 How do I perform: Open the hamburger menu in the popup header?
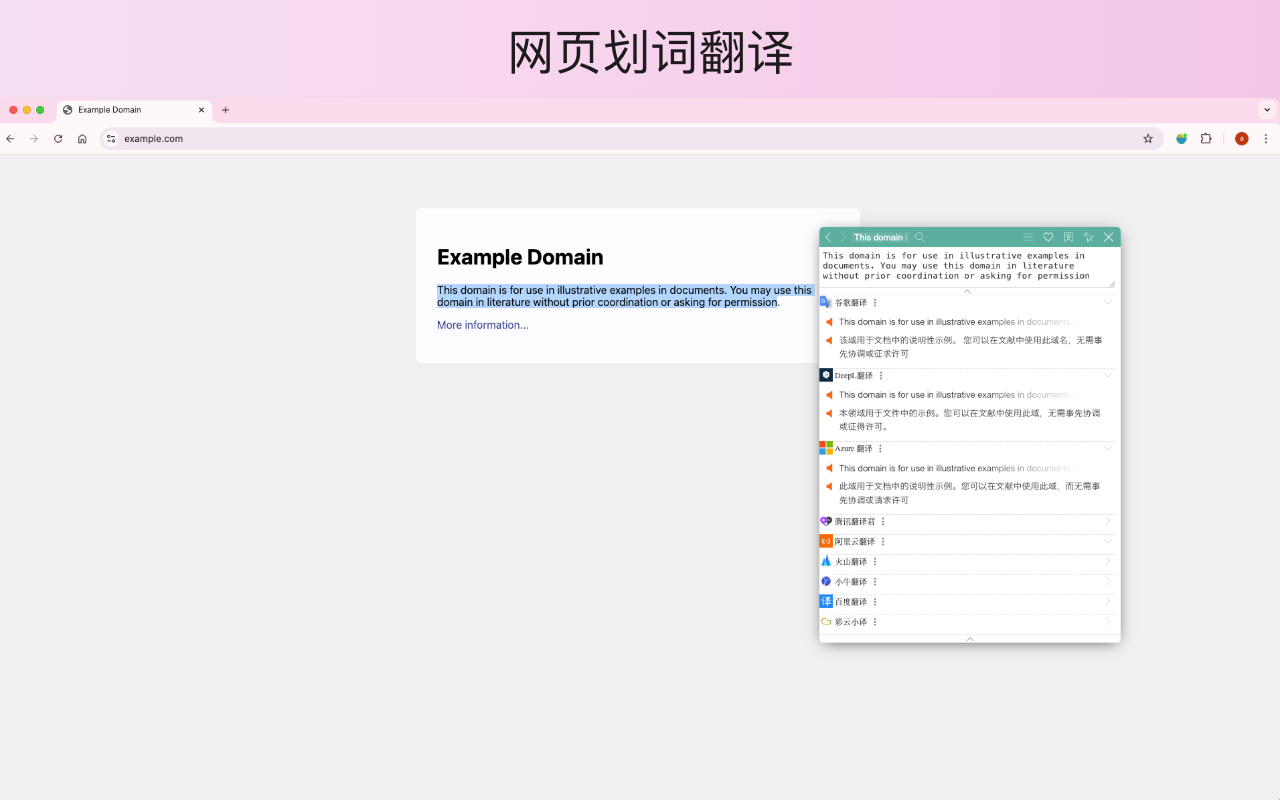[1028, 237]
